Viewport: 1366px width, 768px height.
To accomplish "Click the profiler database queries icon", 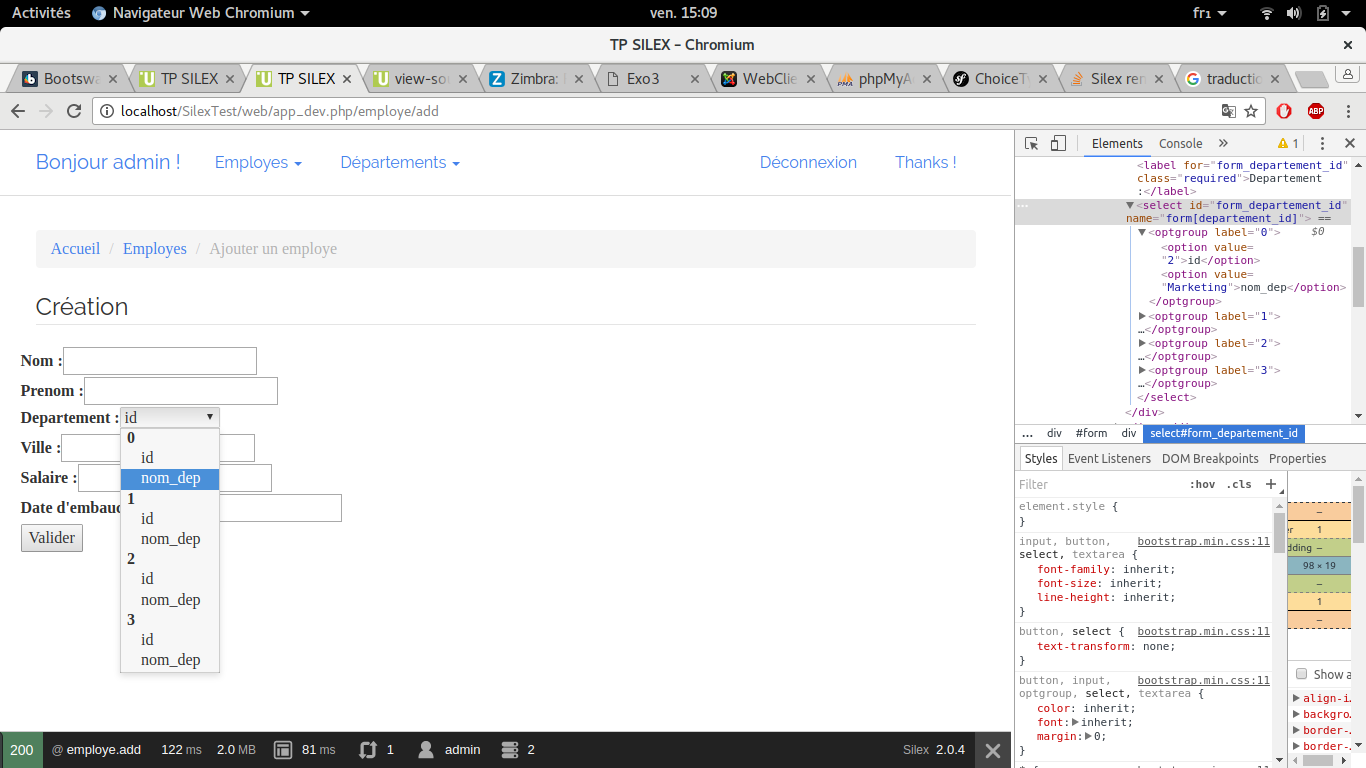I will tap(510, 749).
